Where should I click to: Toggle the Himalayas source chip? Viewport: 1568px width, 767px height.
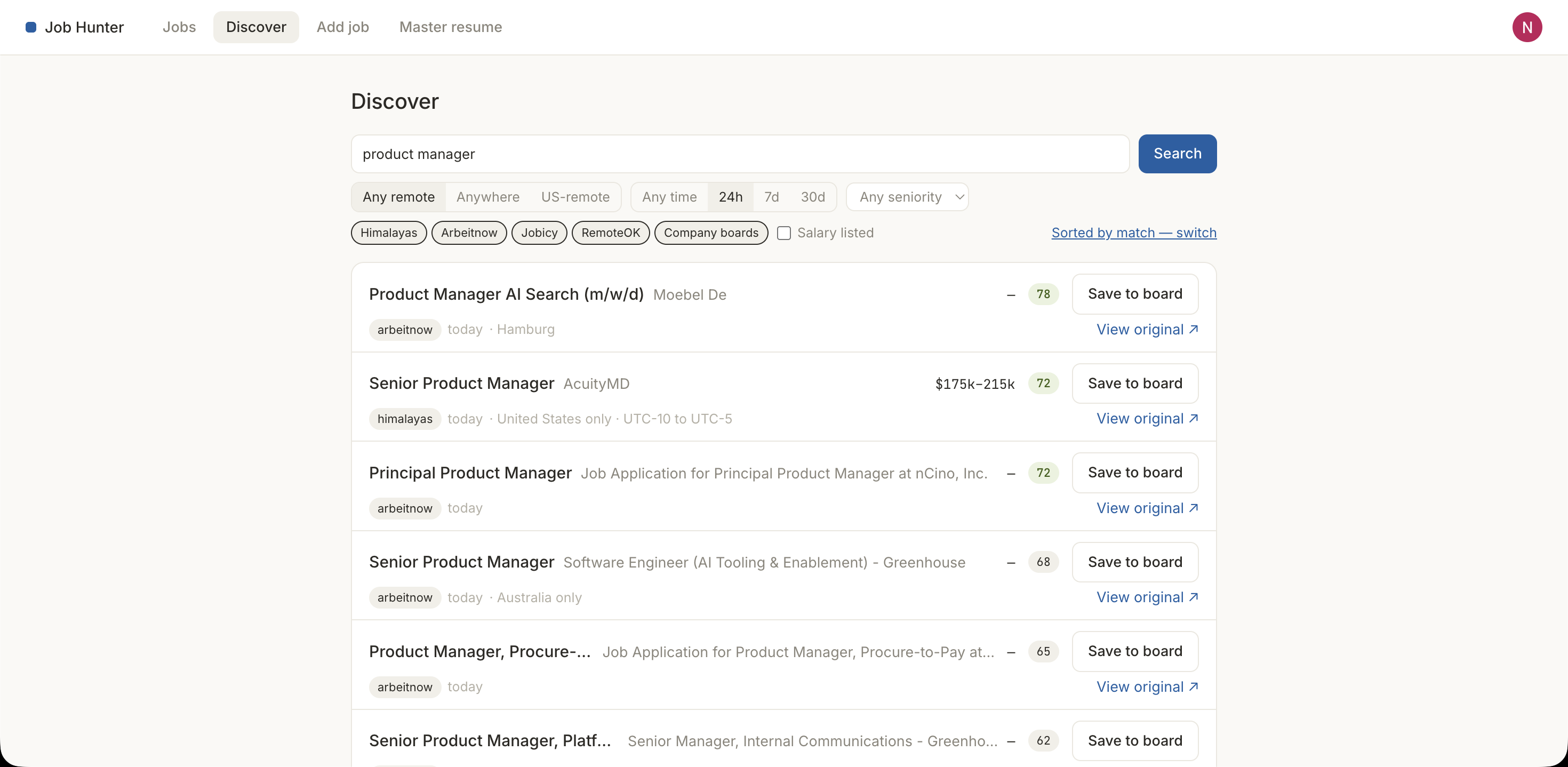pos(388,233)
